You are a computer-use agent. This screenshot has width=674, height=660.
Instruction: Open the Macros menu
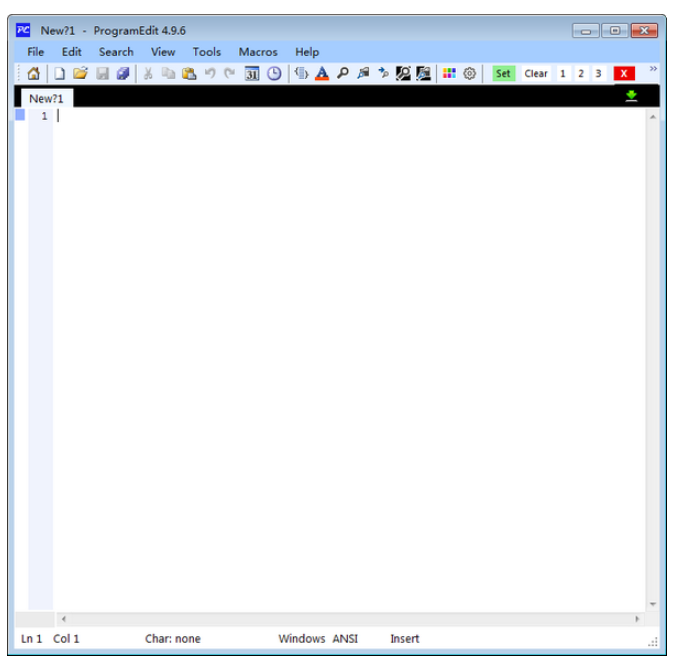[258, 52]
